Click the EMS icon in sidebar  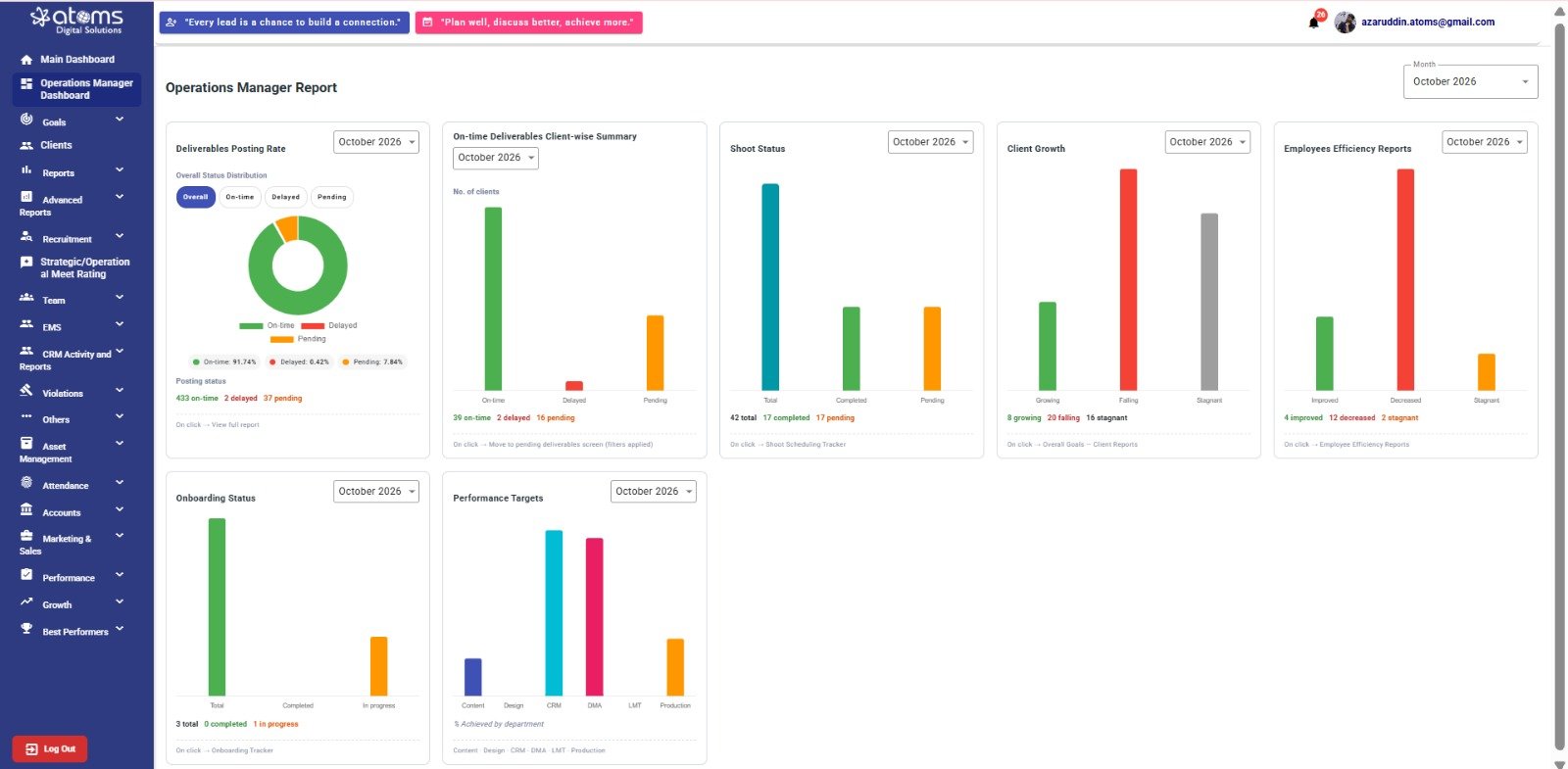tap(26, 324)
